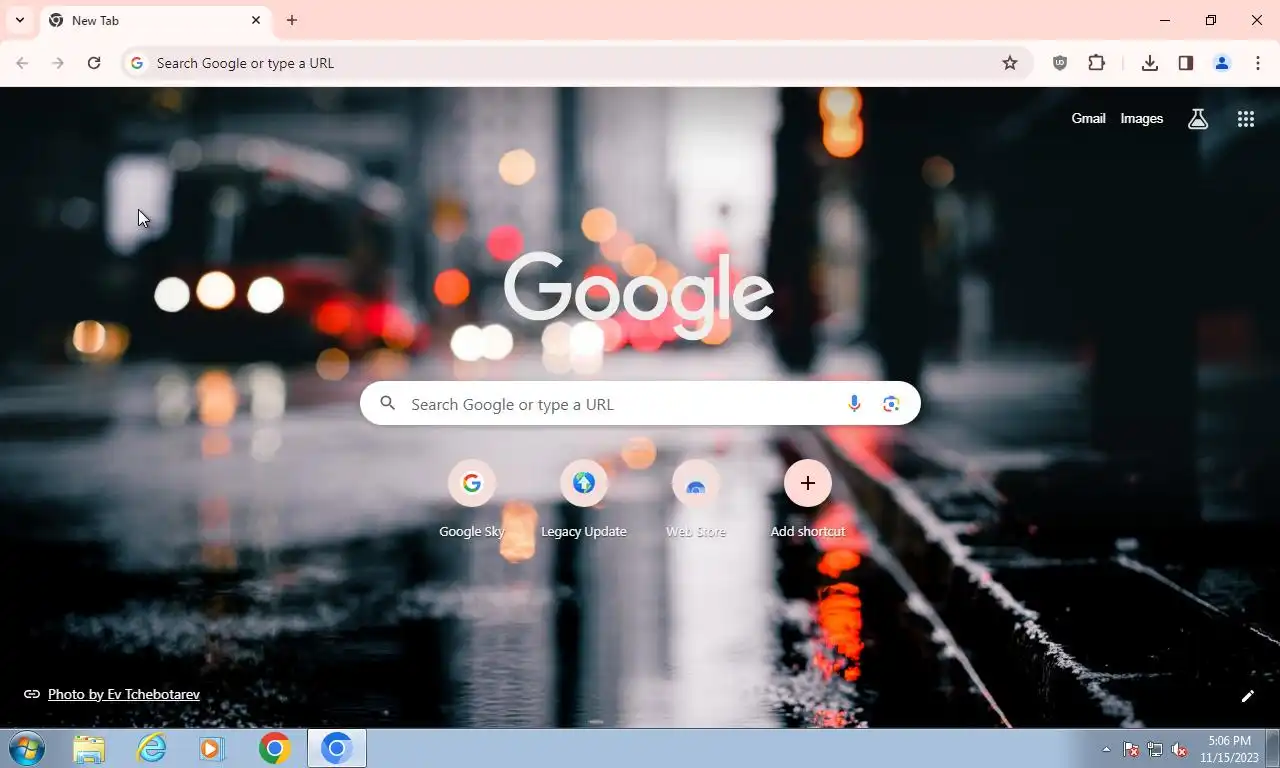Open Action Center flag tray icon
This screenshot has height=768, width=1280.
1131,749
